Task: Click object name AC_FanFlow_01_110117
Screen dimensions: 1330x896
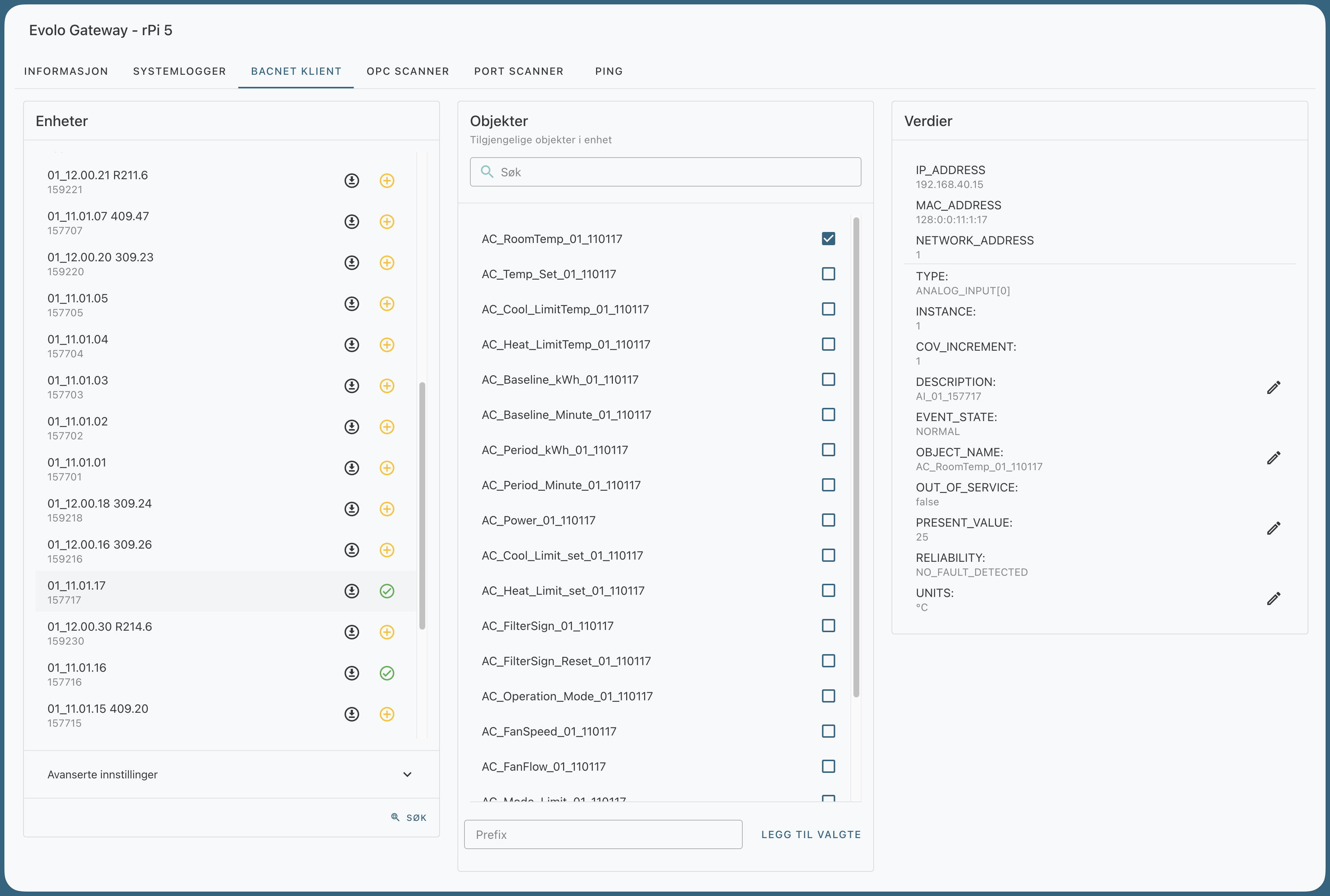Action: [544, 767]
